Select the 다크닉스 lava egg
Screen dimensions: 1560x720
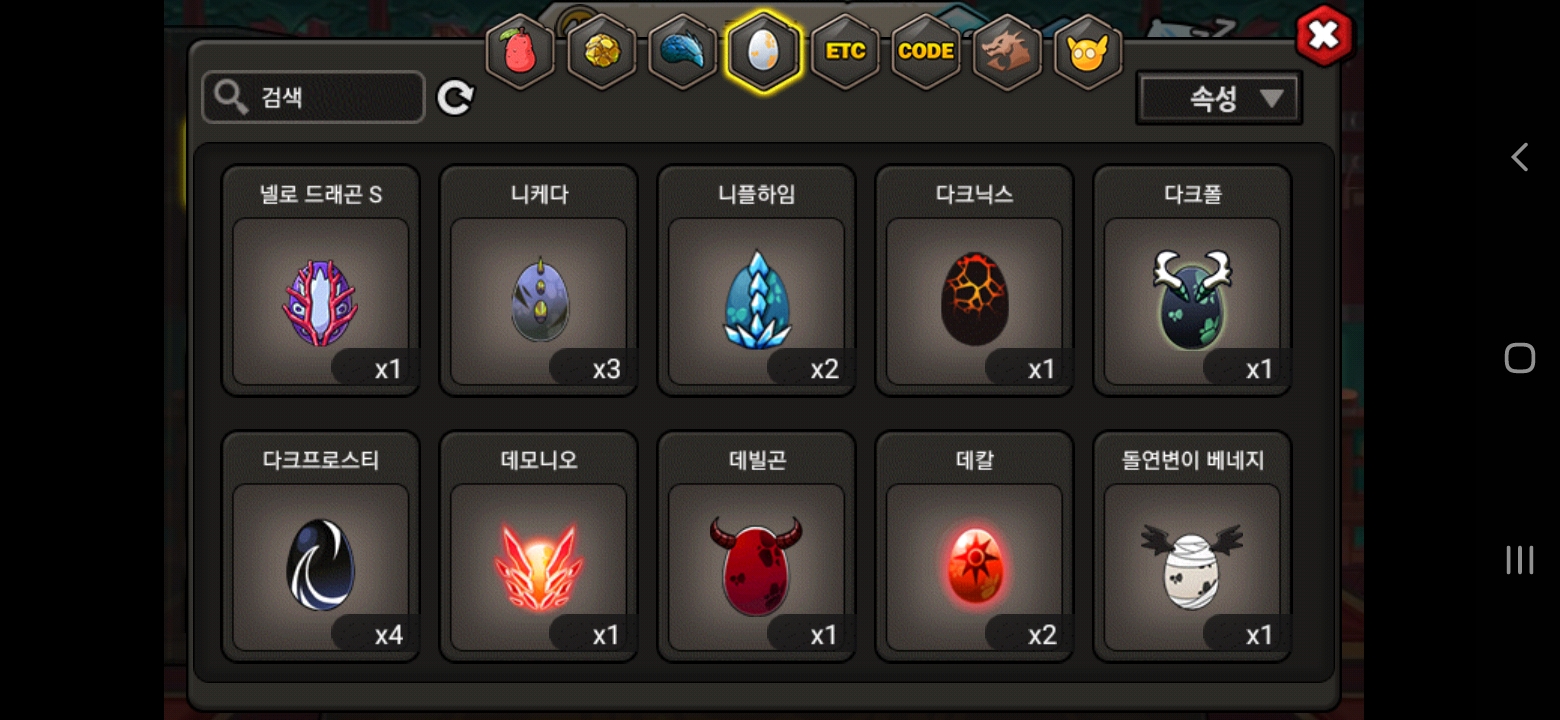975,281
